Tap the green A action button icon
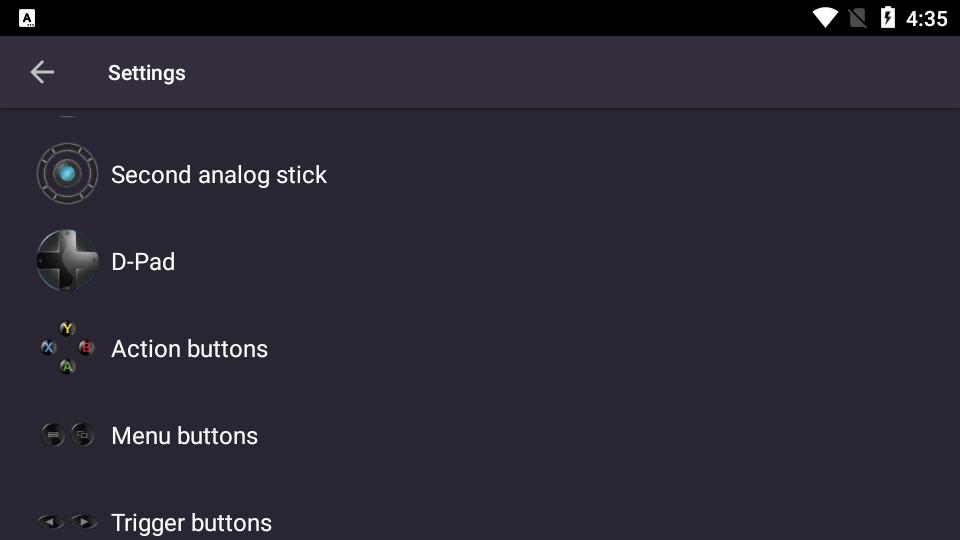Viewport: 960px width, 540px height. (x=67, y=367)
